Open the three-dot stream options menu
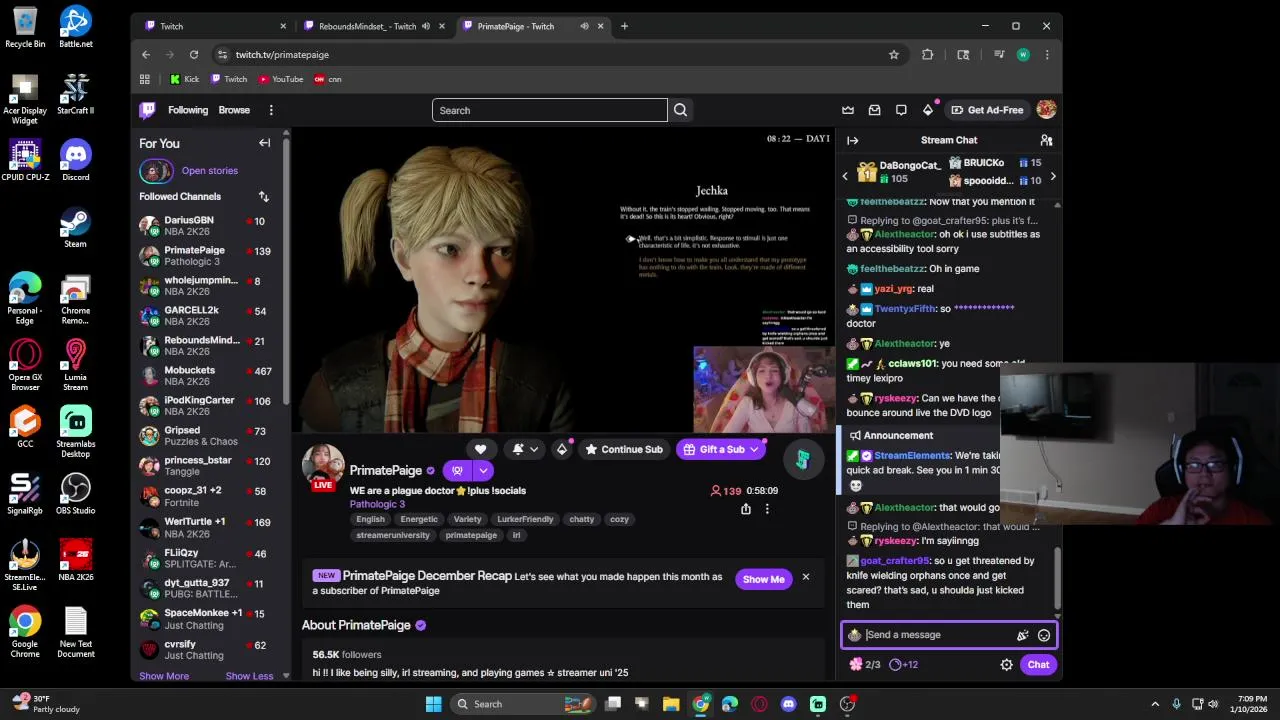 [767, 509]
